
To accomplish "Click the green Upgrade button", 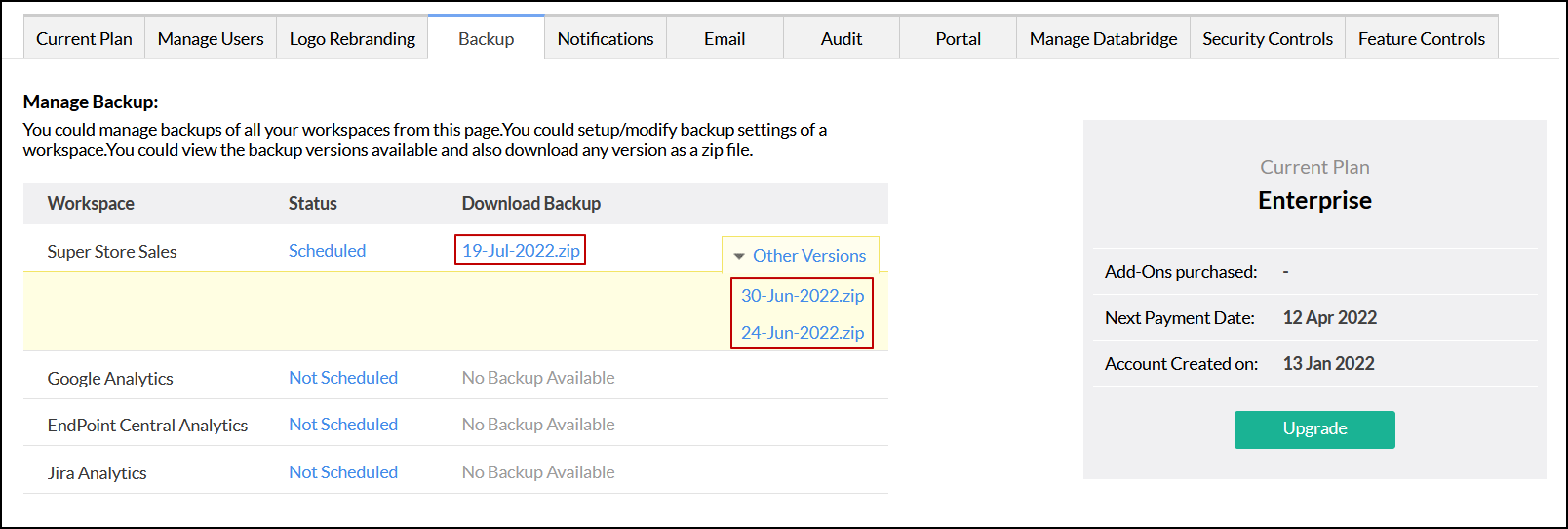I will [x=1314, y=429].
